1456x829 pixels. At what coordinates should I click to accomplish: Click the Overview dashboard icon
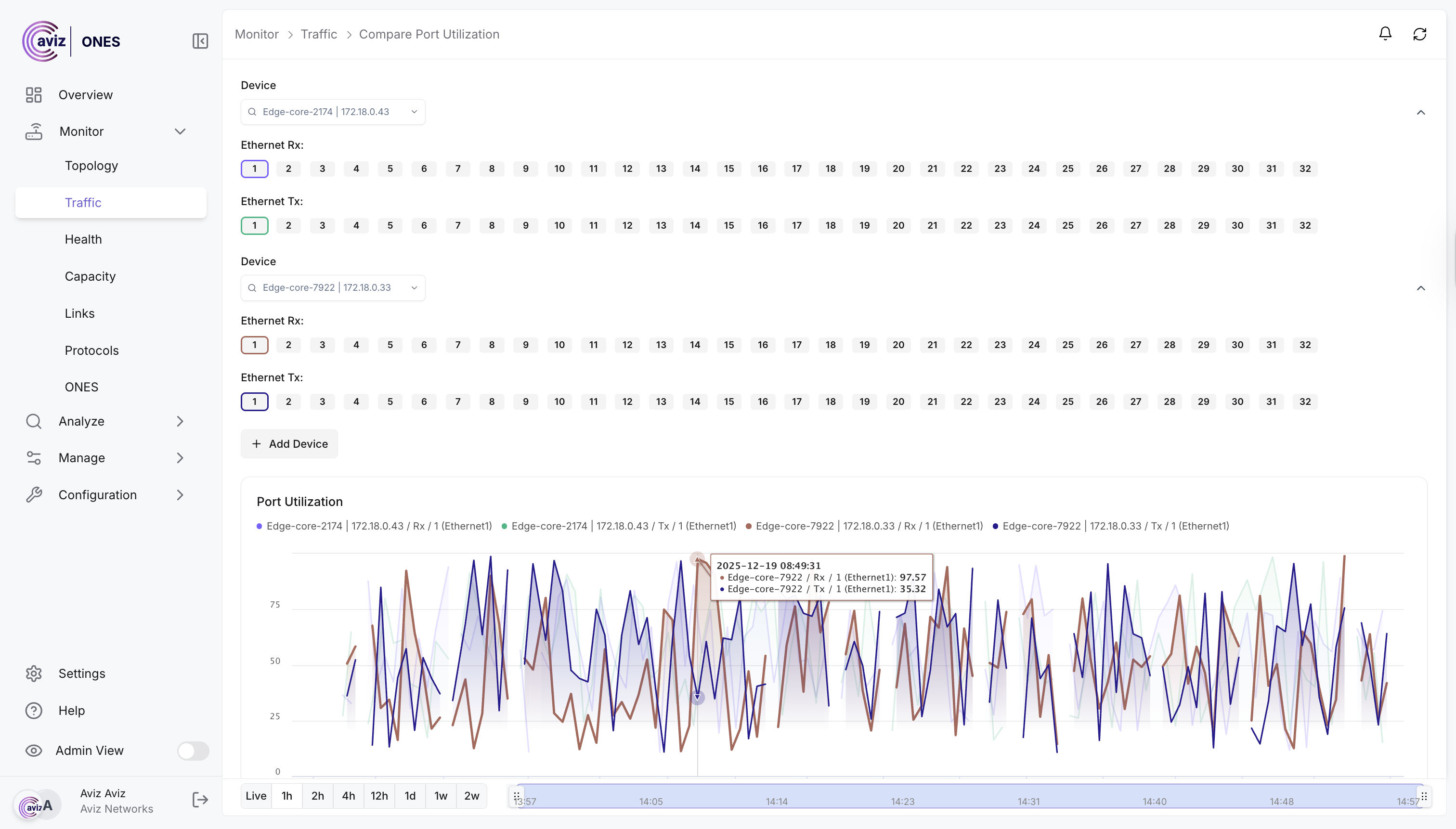point(34,95)
